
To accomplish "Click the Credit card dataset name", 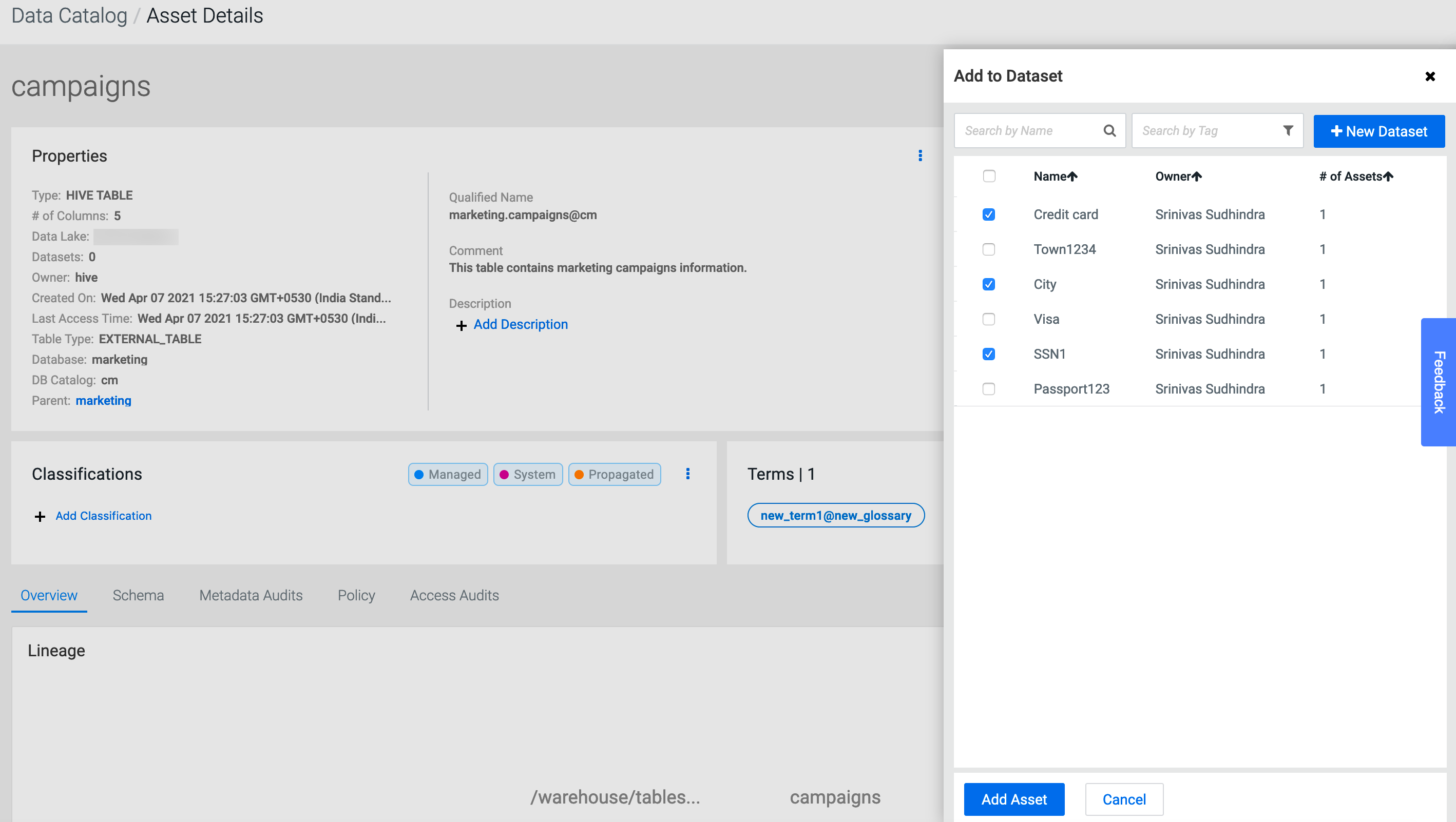I will point(1065,214).
